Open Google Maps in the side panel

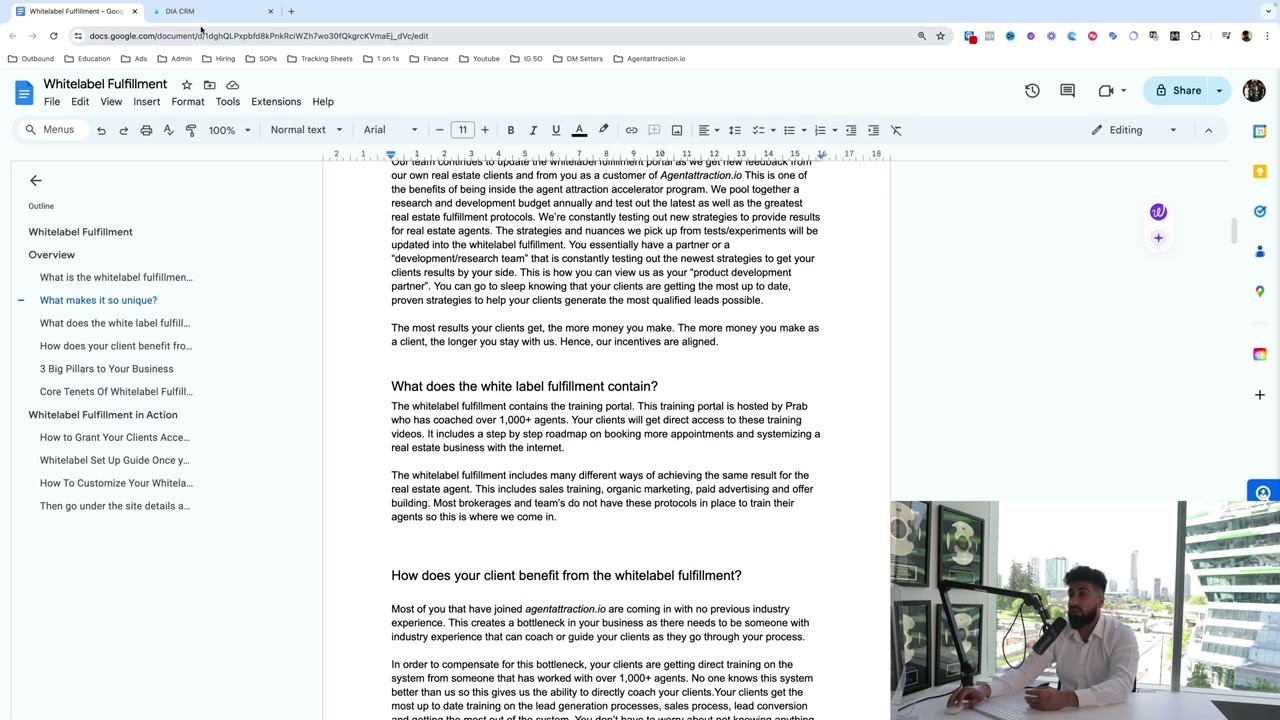coord(1260,291)
